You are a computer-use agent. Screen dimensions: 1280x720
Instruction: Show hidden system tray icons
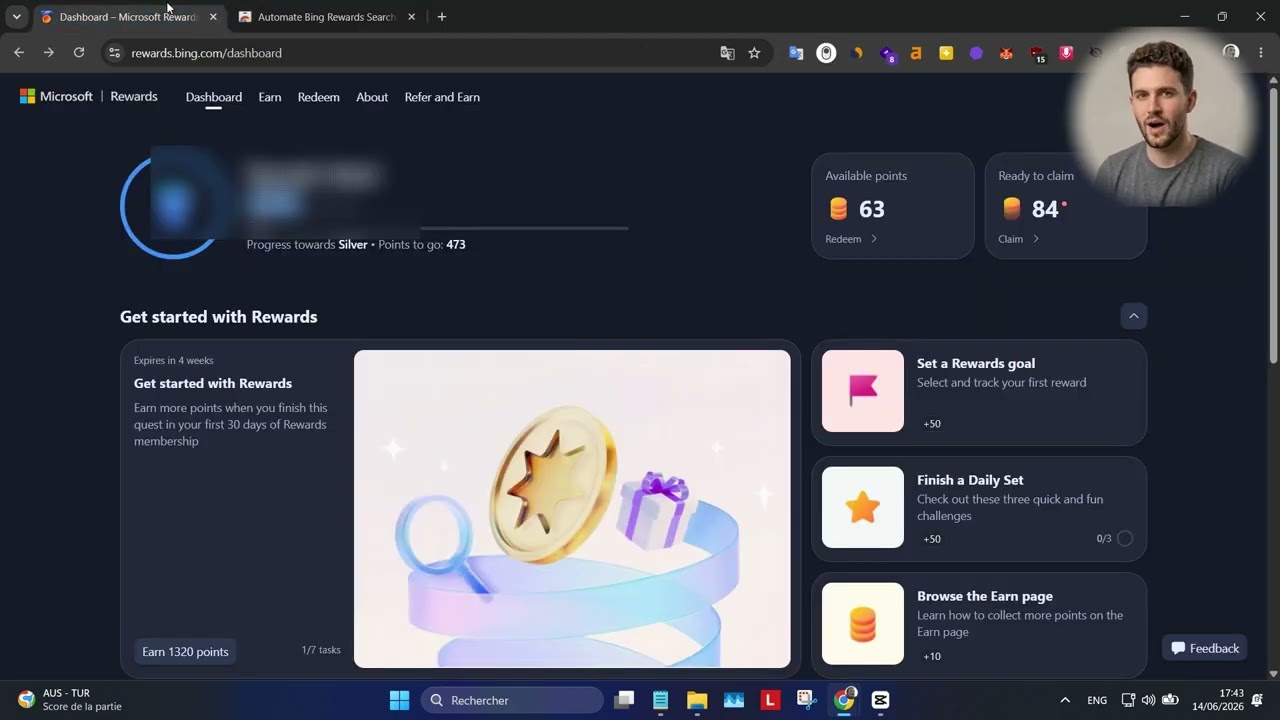(x=1065, y=700)
